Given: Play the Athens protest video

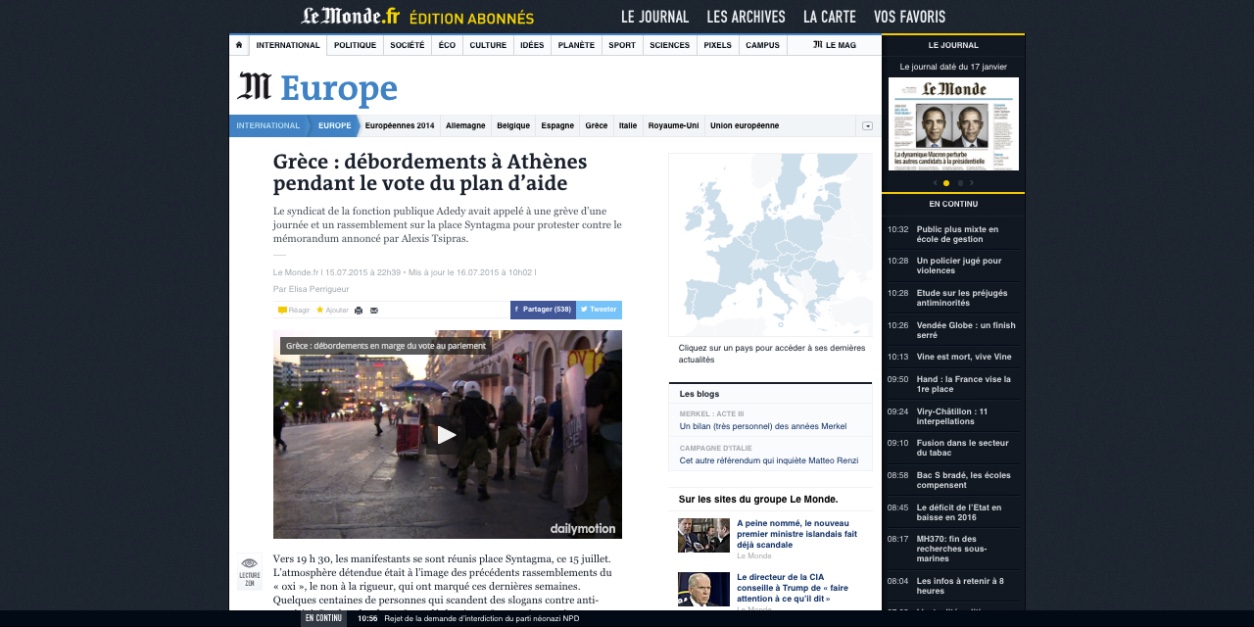Looking at the screenshot, I should click(x=447, y=434).
